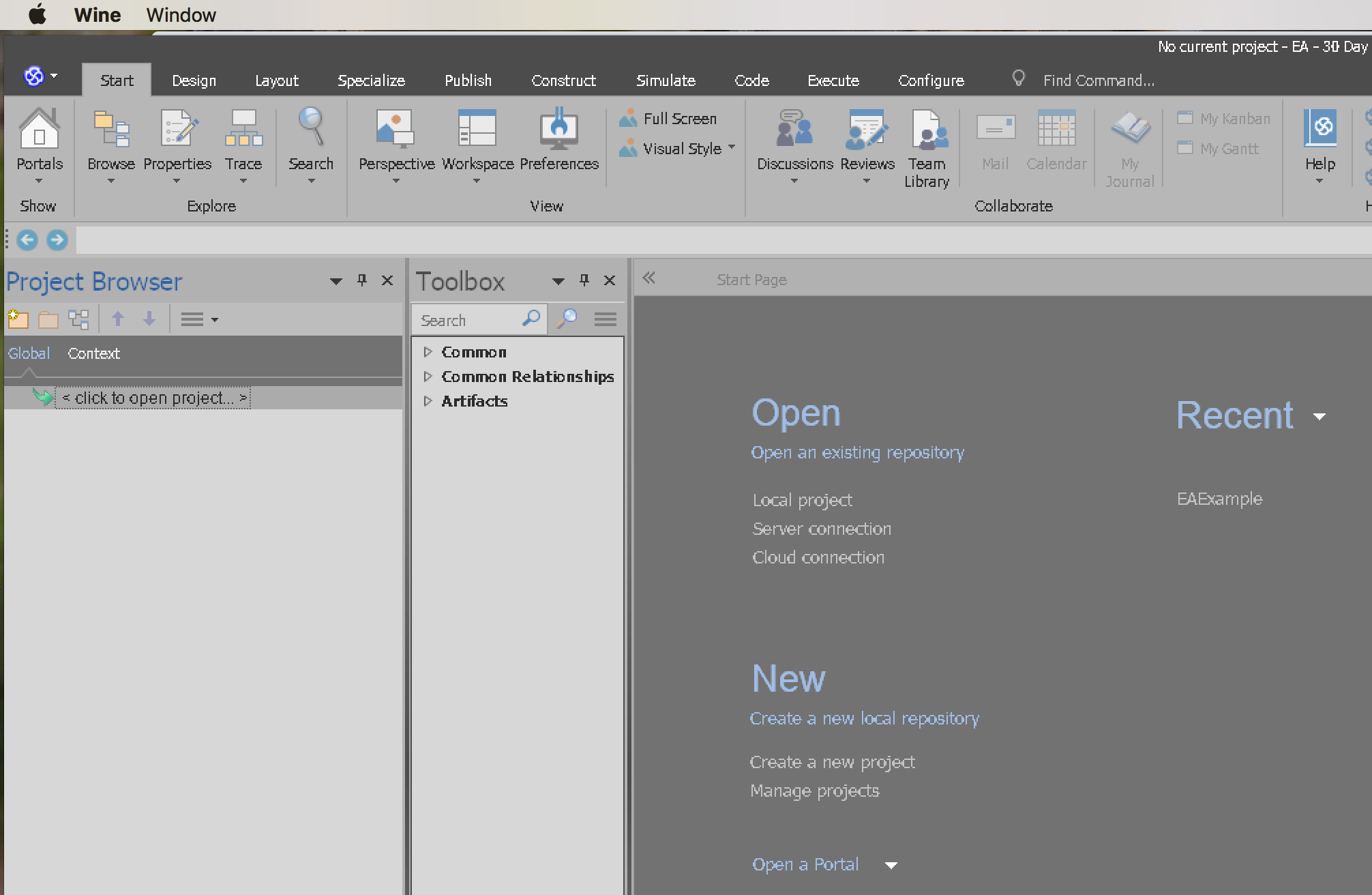
Task: Toggle Full Screen view
Action: coord(668,119)
